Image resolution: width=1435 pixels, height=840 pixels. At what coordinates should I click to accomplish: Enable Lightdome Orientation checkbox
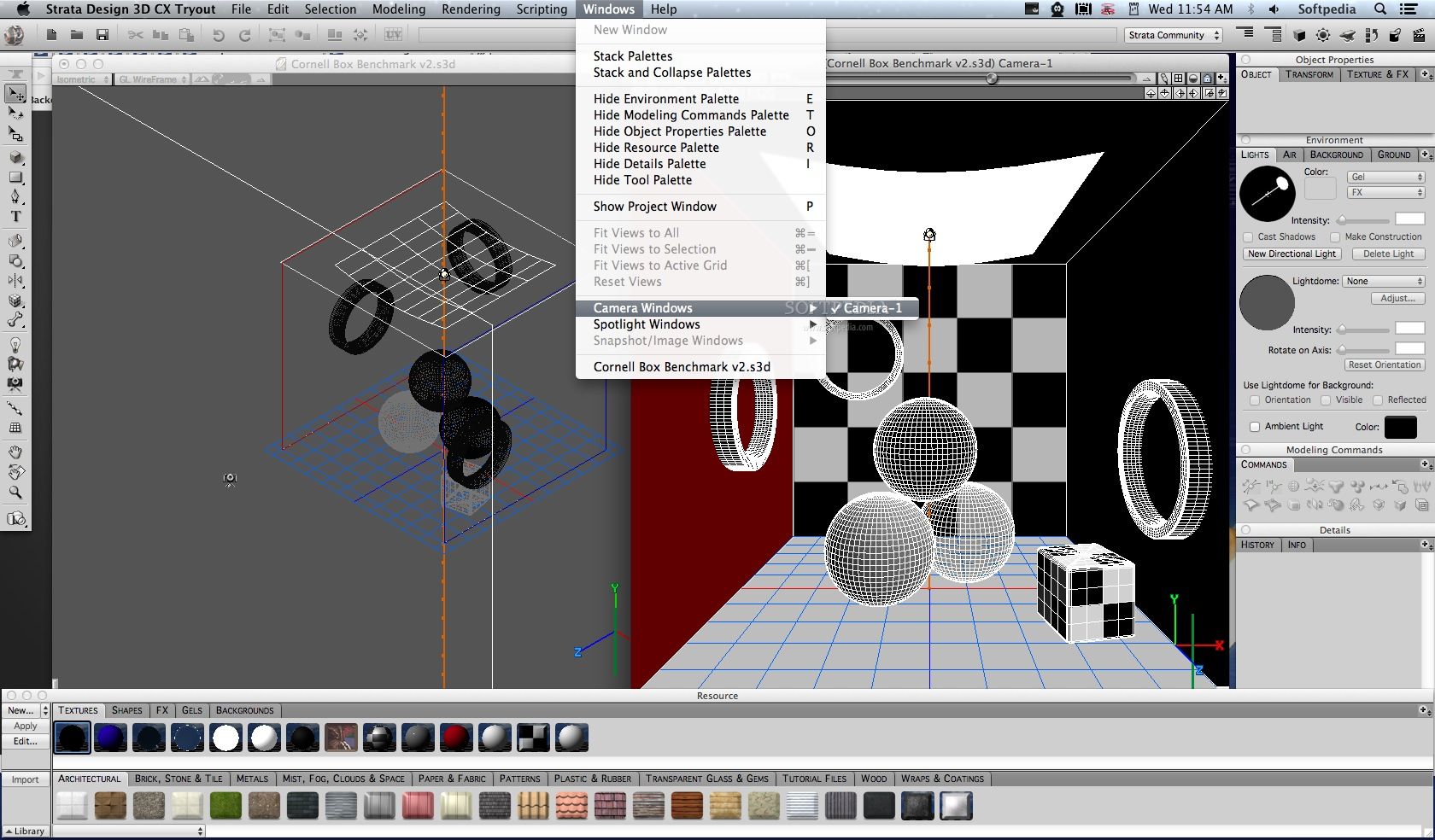tap(1255, 400)
